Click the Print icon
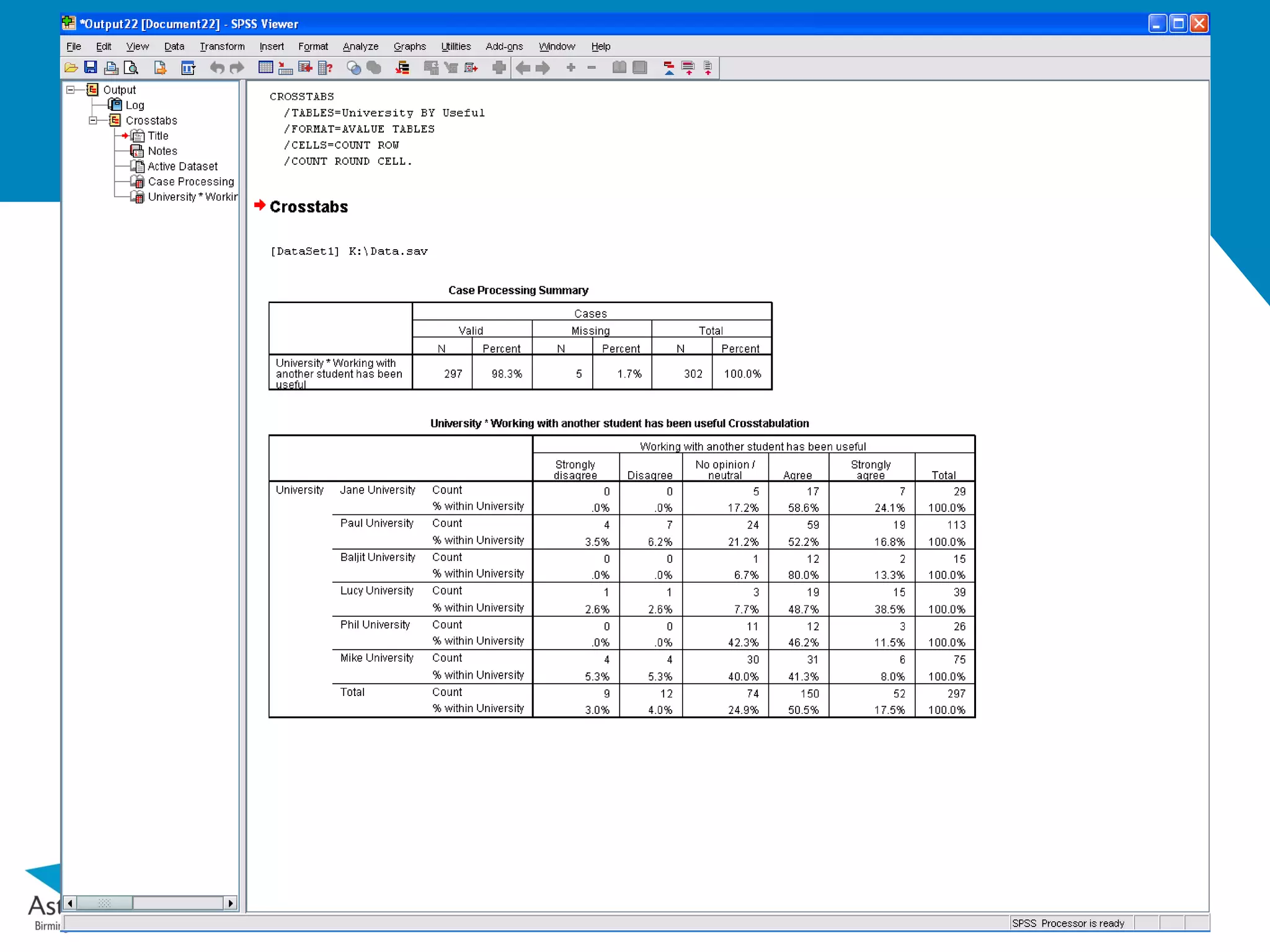 [111, 68]
